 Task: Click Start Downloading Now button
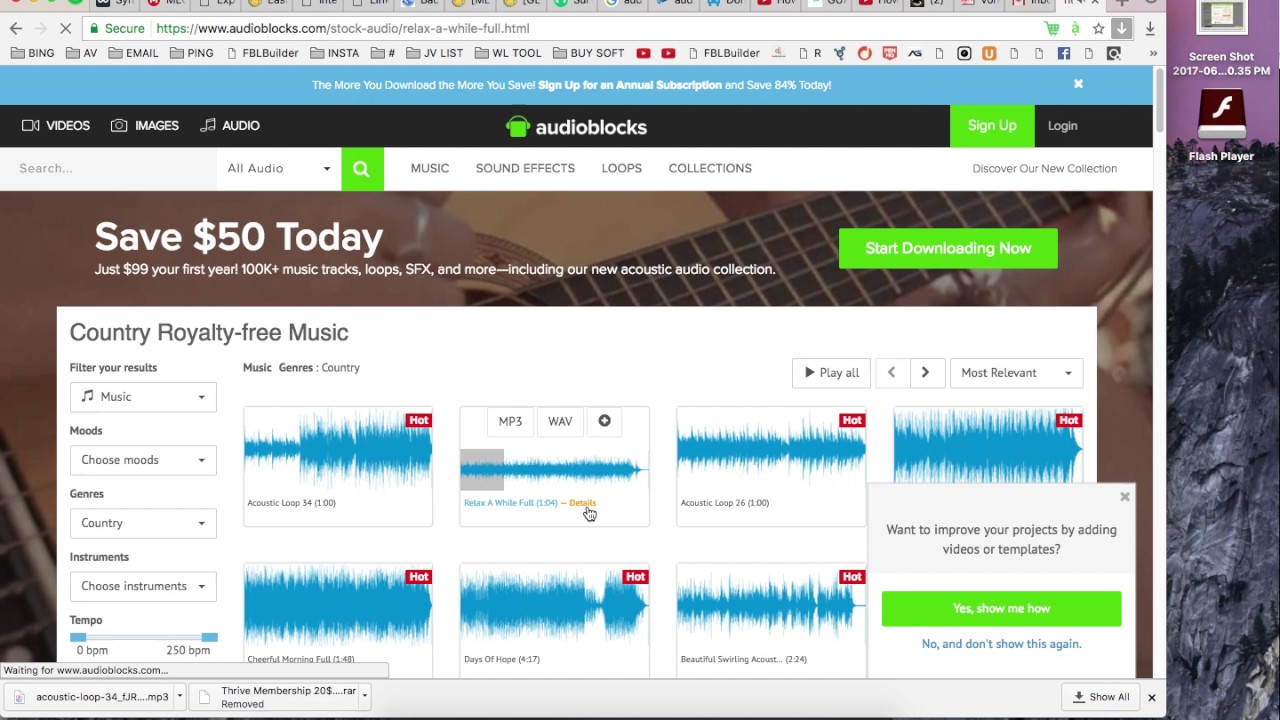(x=948, y=248)
